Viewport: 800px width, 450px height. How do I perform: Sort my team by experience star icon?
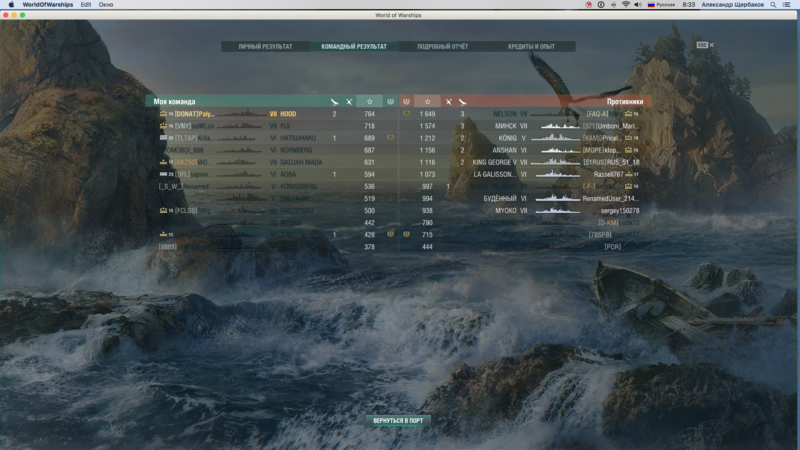369,102
